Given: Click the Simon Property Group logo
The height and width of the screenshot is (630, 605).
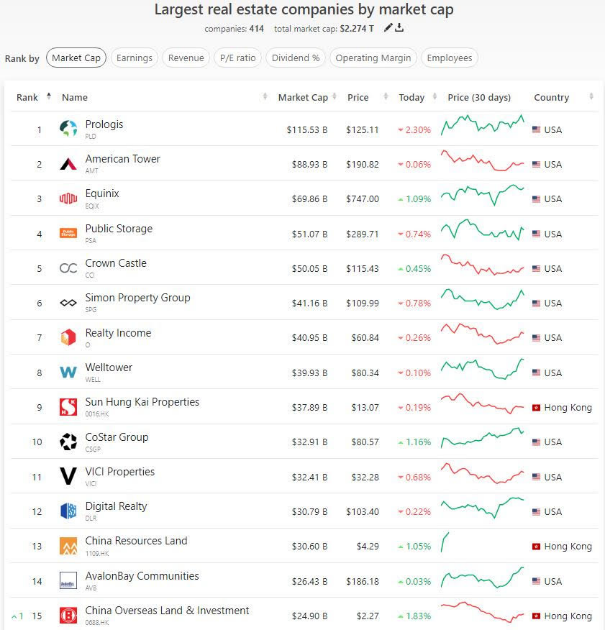Looking at the screenshot, I should tap(68, 303).
